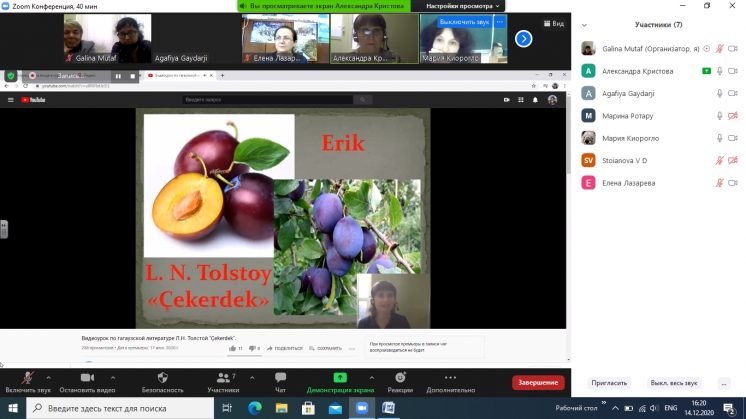Click the browser reload icon
Image resolution: width=746 pixels, height=419 pixels.
point(25,86)
